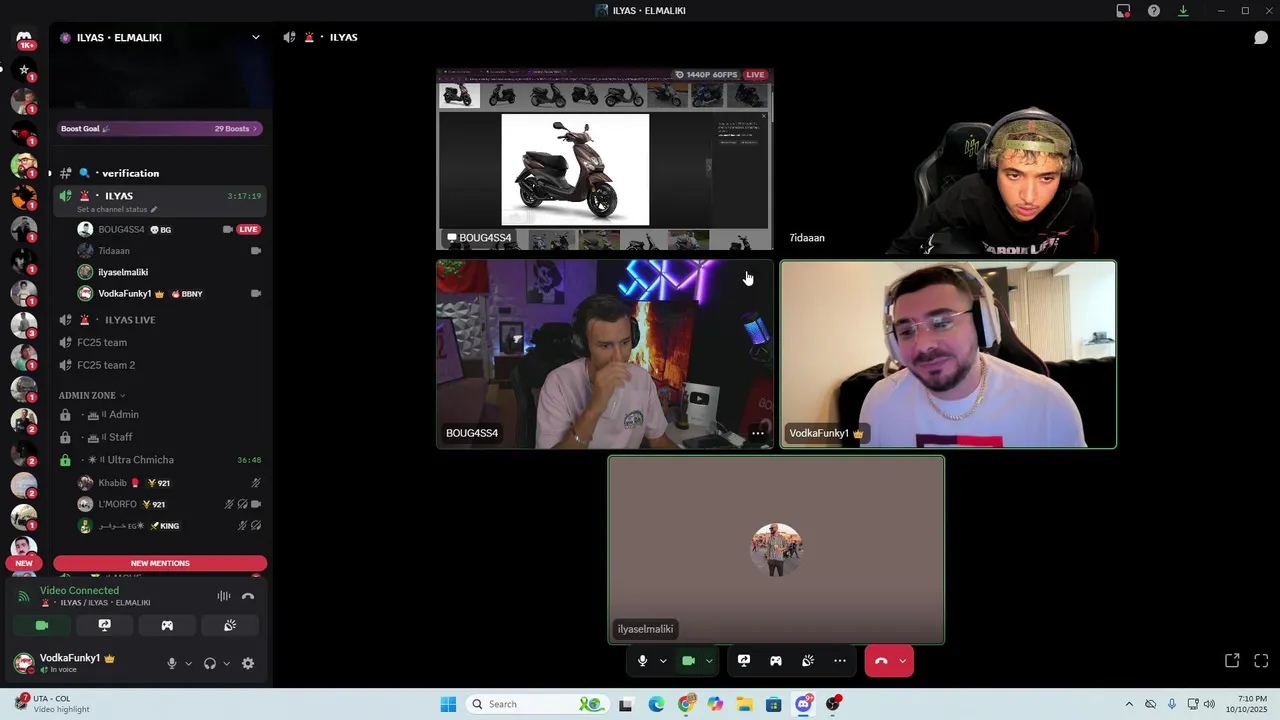This screenshot has height=720, width=1280.
Task: Open locked Admin voice channel
Action: pos(160,415)
